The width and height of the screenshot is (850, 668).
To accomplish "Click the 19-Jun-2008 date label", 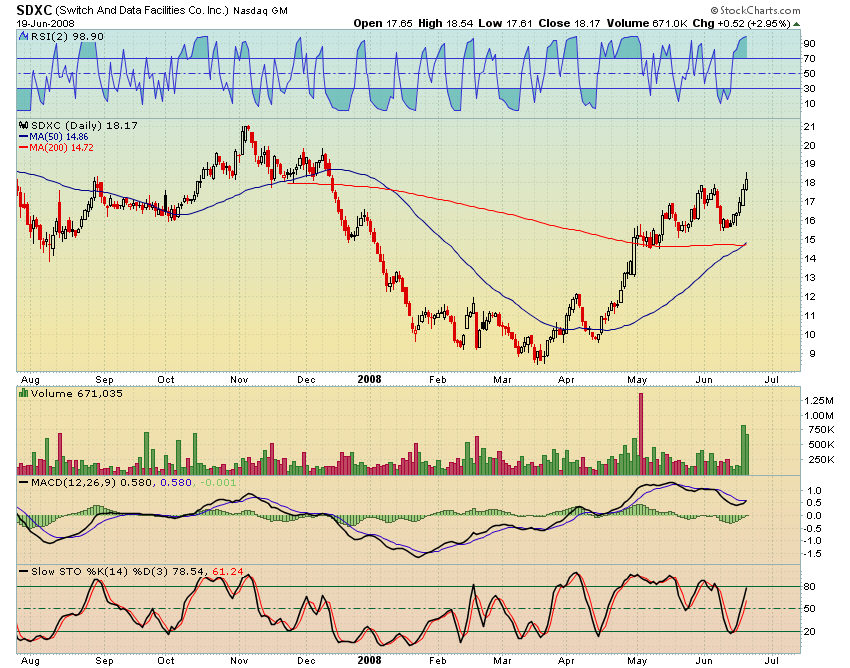I will [46, 23].
